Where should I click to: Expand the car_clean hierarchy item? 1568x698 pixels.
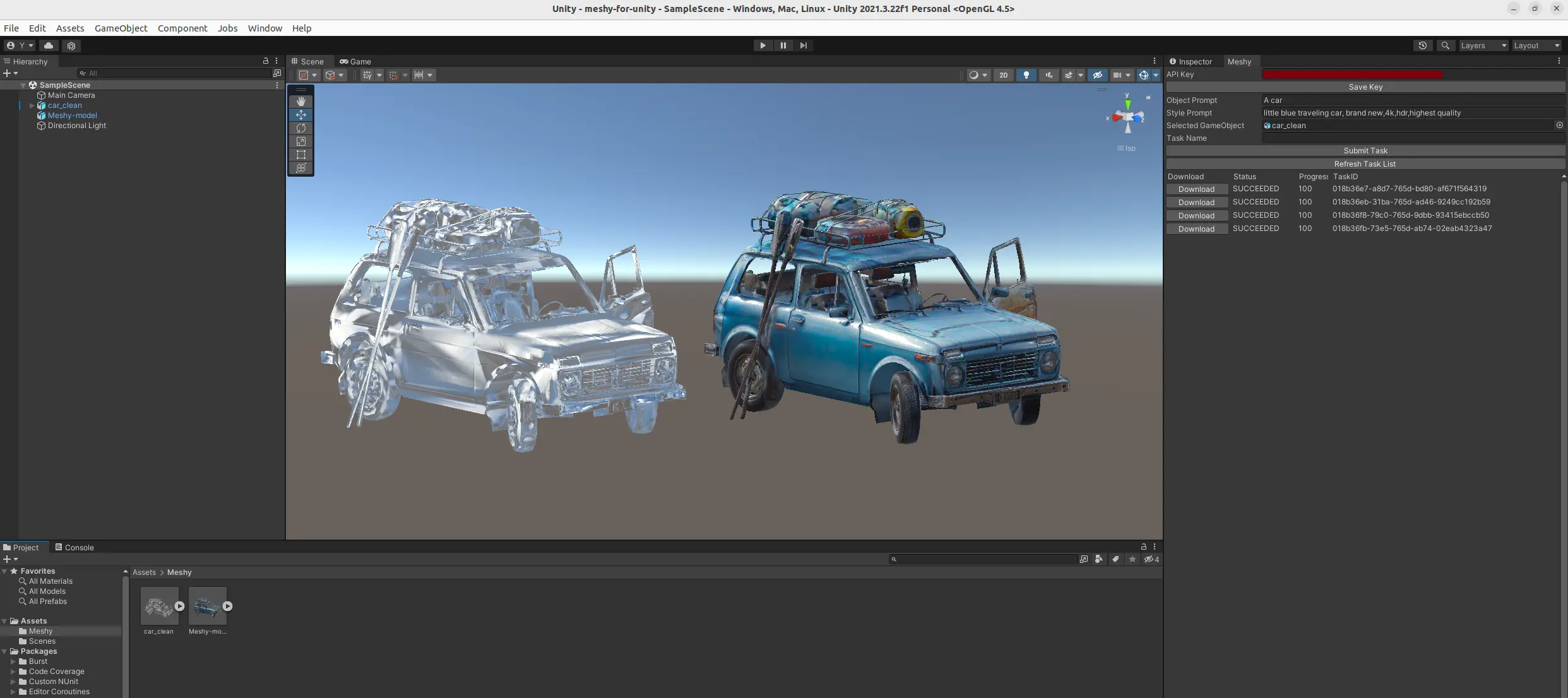pos(32,105)
